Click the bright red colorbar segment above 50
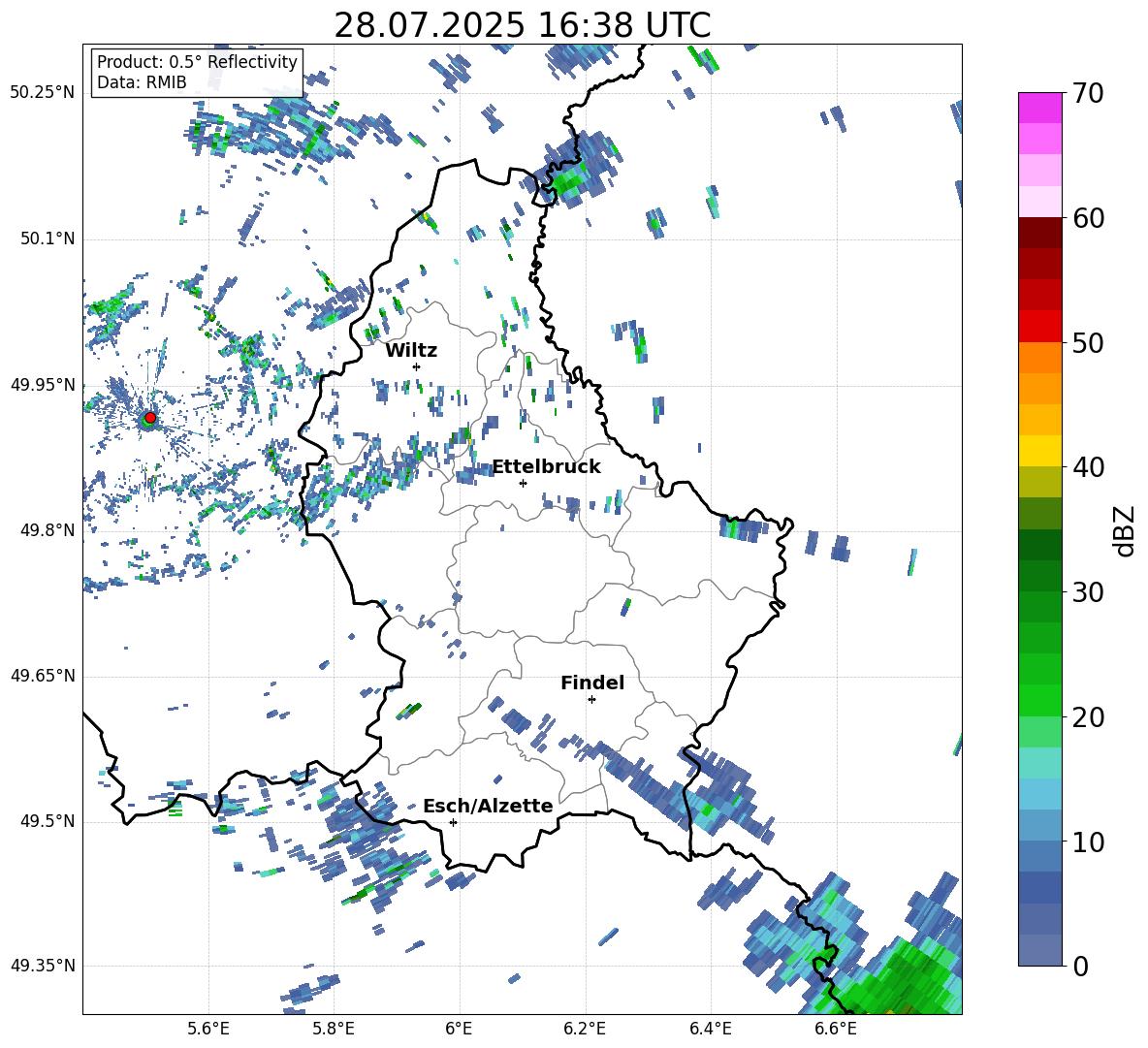The image size is (1148, 1048). (1039, 327)
